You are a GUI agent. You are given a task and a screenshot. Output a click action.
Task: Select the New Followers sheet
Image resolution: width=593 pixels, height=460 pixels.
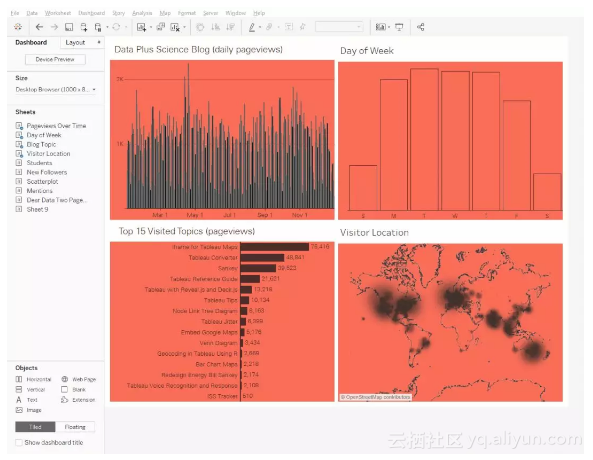click(42, 172)
